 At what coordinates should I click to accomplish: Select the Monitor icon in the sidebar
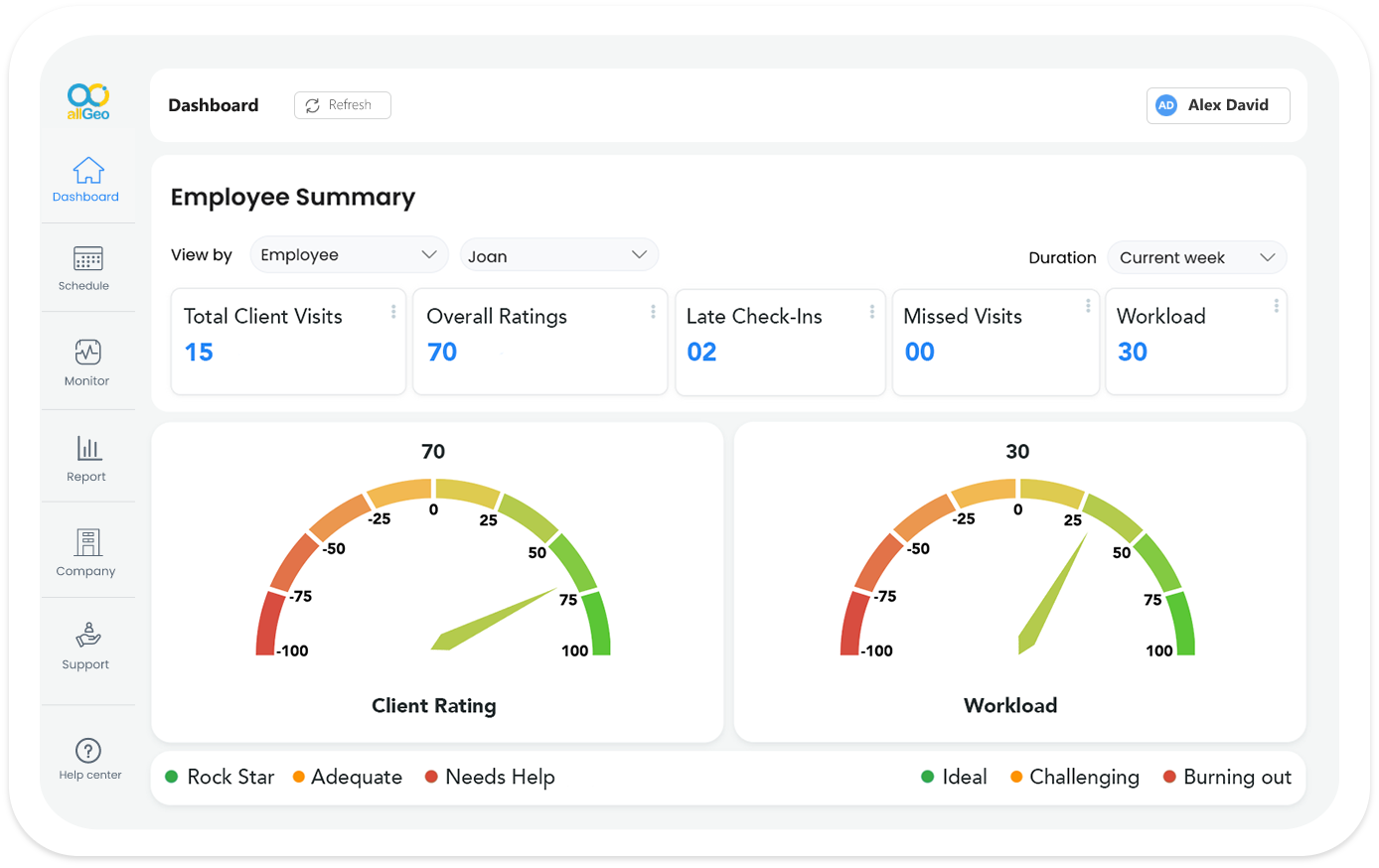point(85,362)
